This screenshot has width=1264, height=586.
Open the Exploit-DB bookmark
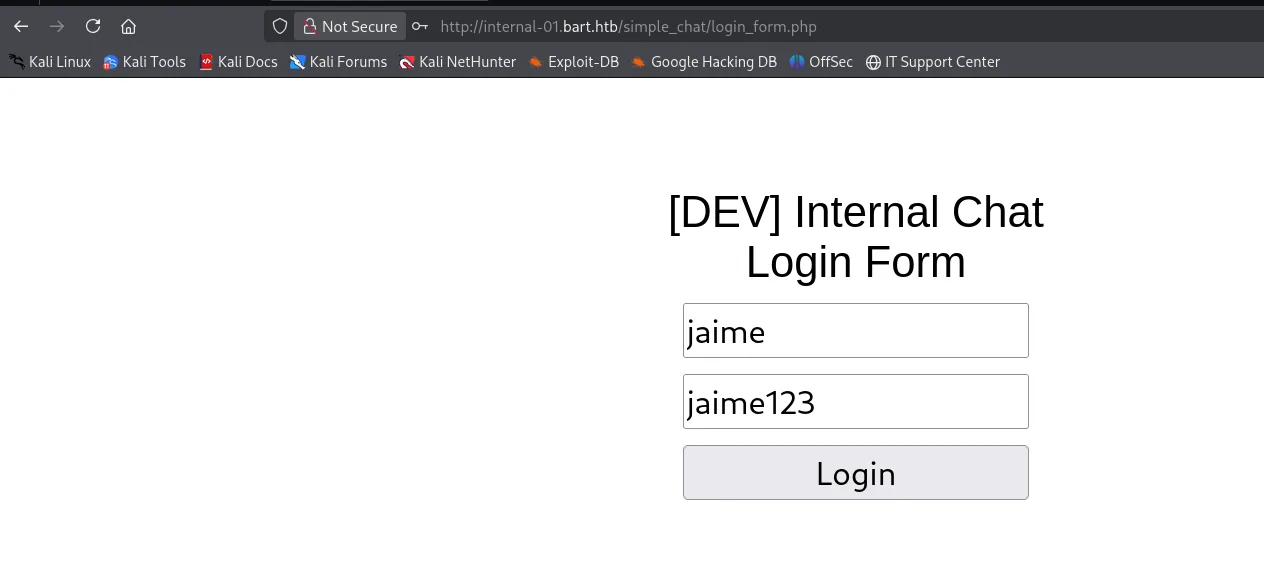coord(574,62)
